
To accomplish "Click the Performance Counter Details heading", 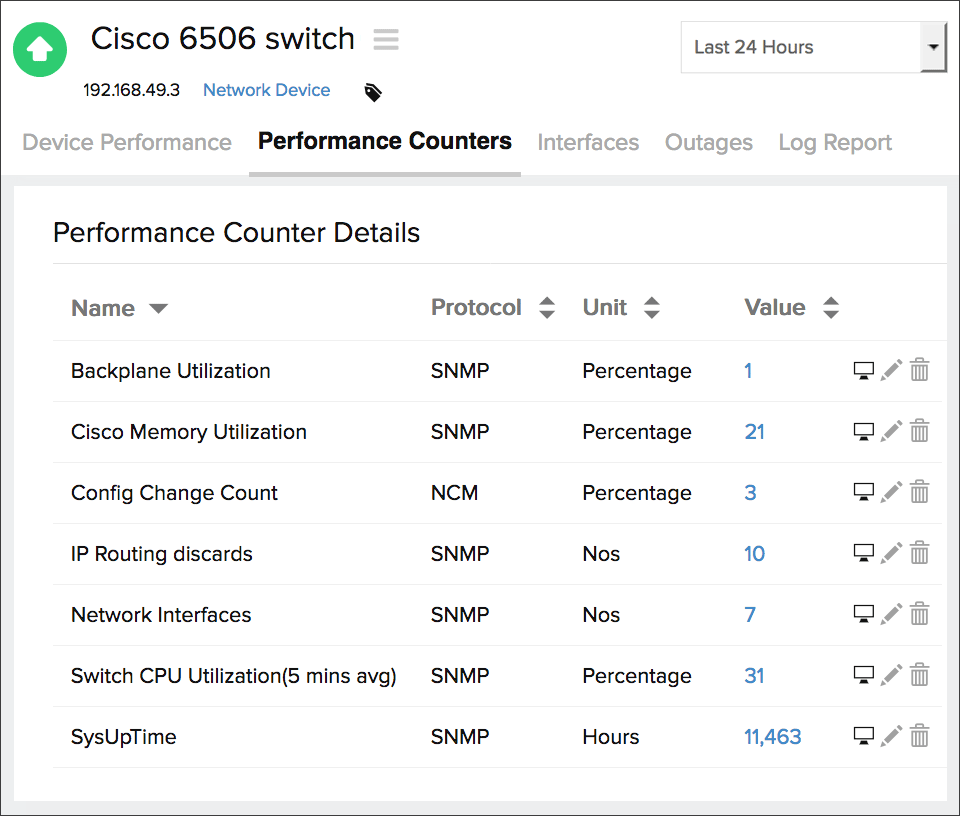I will [236, 233].
